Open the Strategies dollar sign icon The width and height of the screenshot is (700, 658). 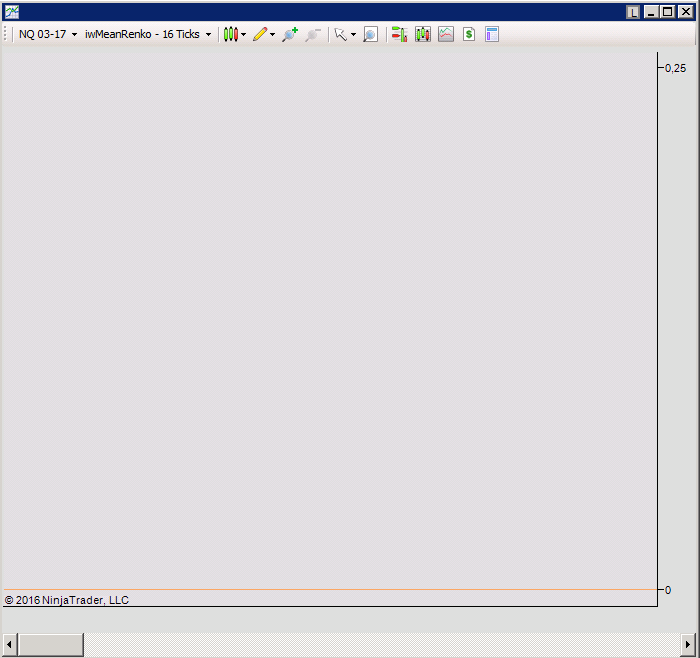click(x=469, y=34)
